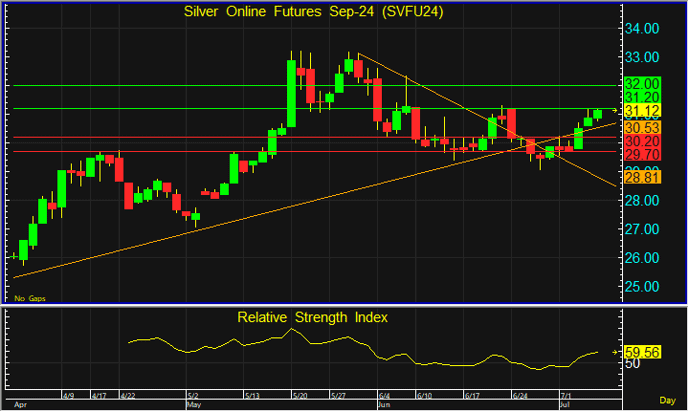Click the green 32.00 price level tag
This screenshot has height=412, width=689.
pyautogui.click(x=642, y=83)
